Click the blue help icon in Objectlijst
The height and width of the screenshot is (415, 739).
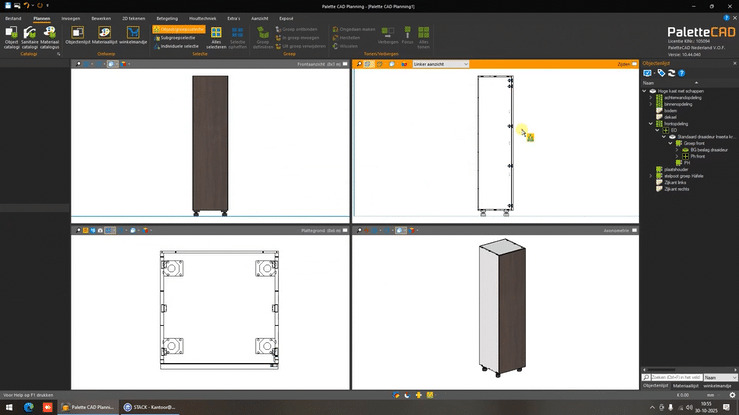click(682, 73)
